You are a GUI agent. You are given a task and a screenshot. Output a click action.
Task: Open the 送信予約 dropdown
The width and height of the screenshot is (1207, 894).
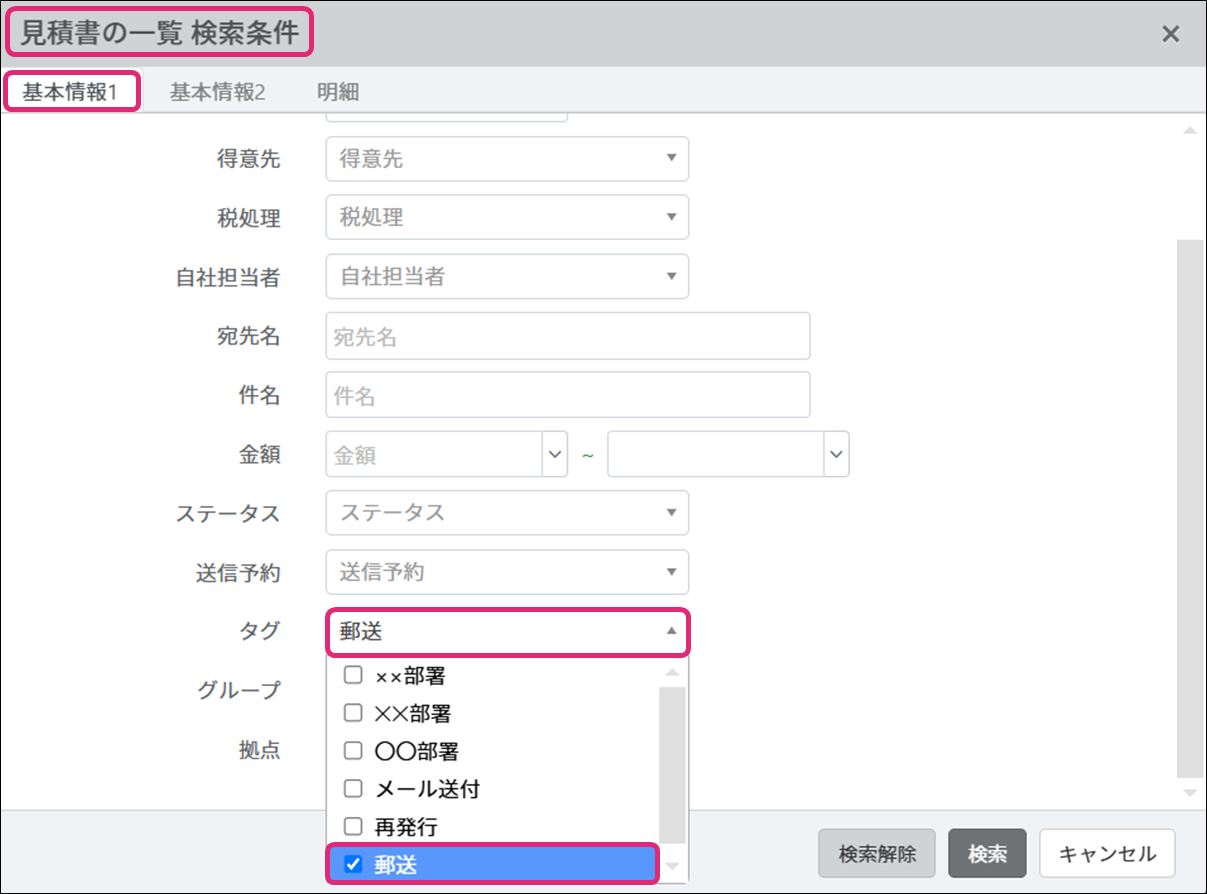(x=507, y=572)
